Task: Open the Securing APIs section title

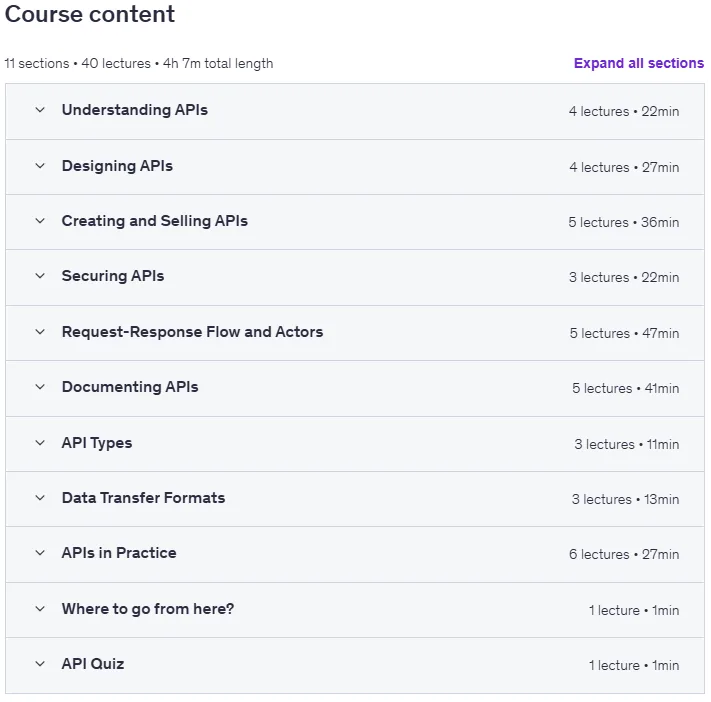Action: point(113,276)
